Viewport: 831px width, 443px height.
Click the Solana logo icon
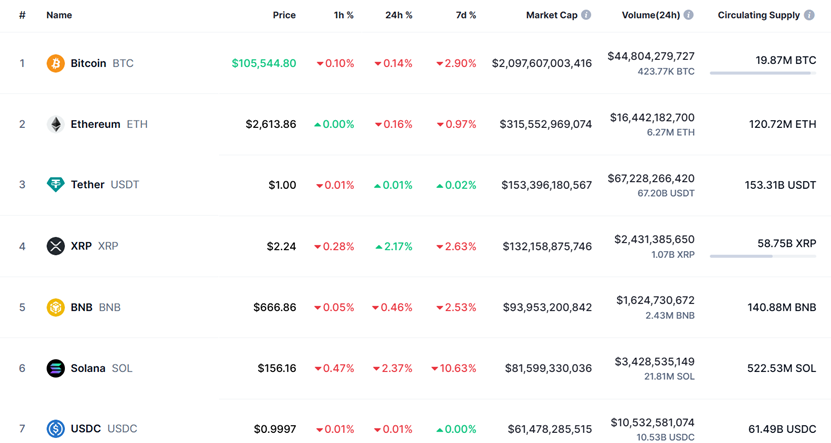coord(56,368)
